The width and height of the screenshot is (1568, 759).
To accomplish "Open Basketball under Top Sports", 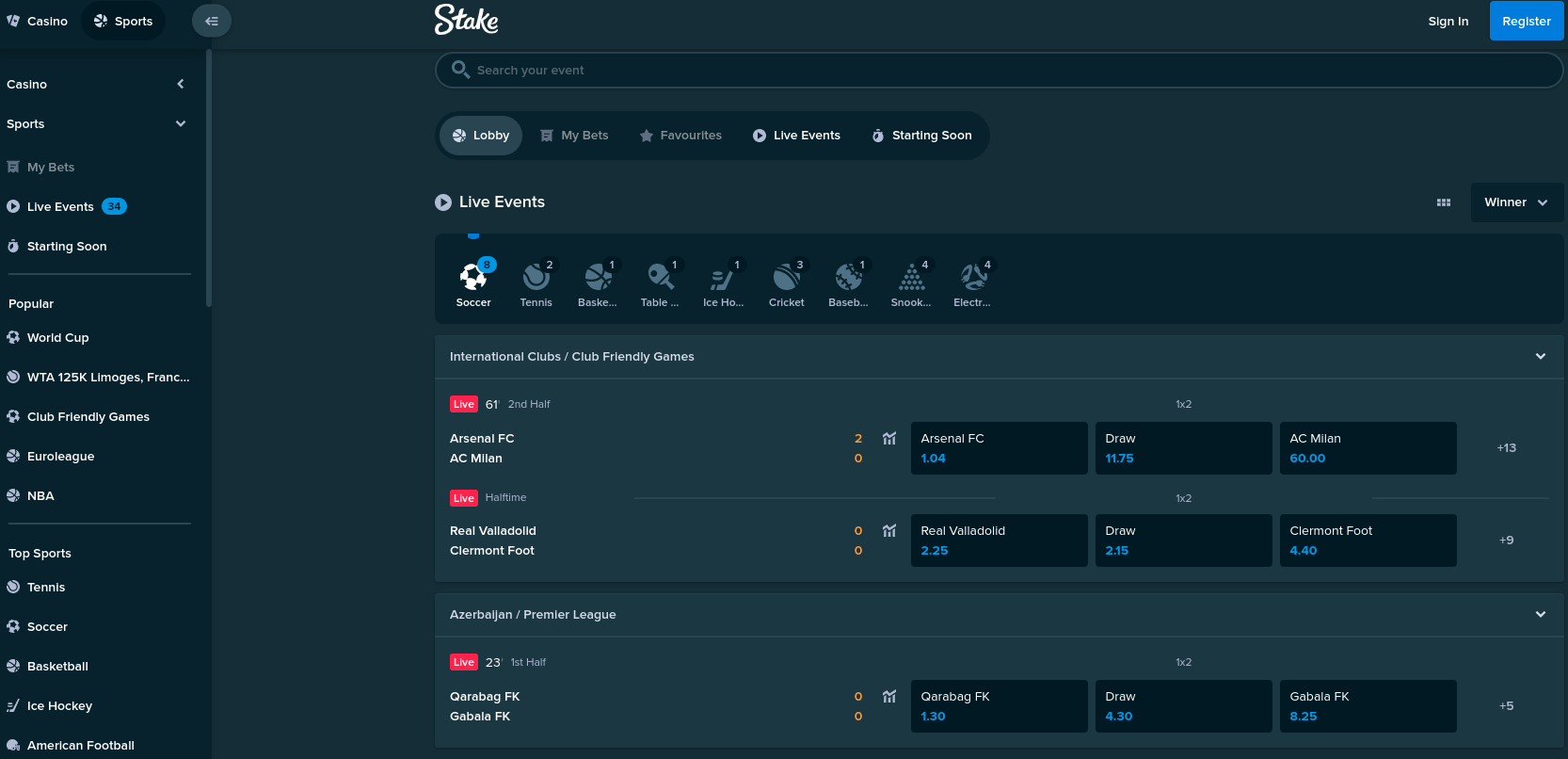I will [47, 667].
